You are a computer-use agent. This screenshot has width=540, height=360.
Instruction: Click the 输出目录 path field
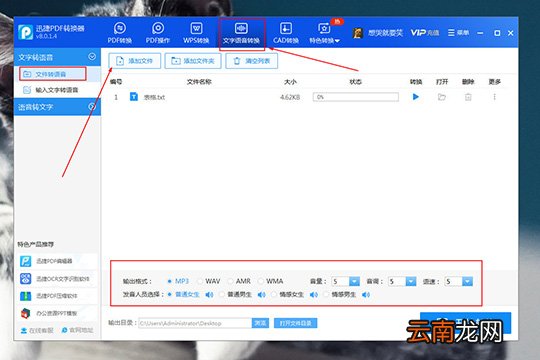point(195,323)
